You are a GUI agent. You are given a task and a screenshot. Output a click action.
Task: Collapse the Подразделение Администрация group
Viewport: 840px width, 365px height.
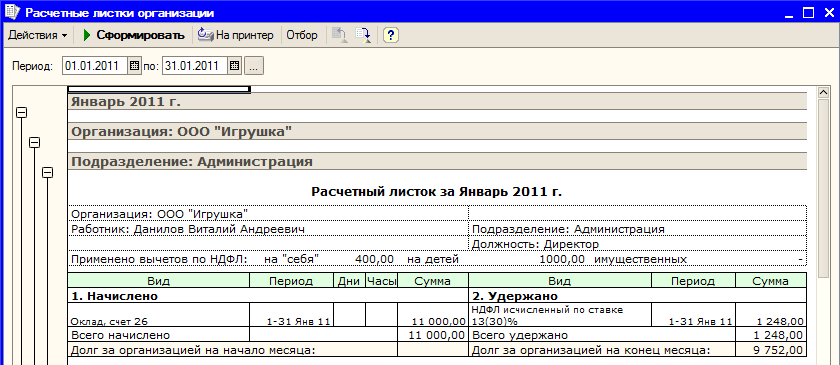[48, 173]
